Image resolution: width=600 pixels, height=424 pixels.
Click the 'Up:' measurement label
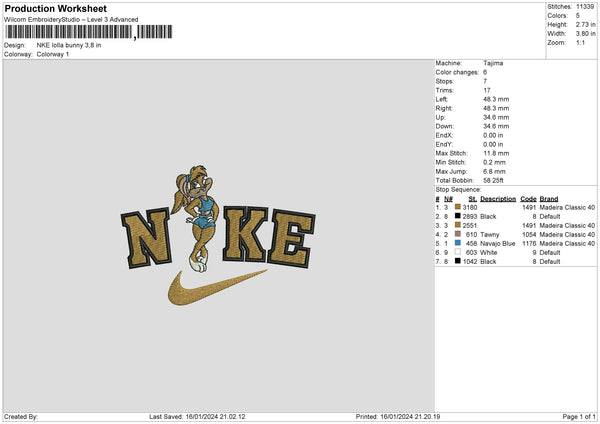coord(440,117)
